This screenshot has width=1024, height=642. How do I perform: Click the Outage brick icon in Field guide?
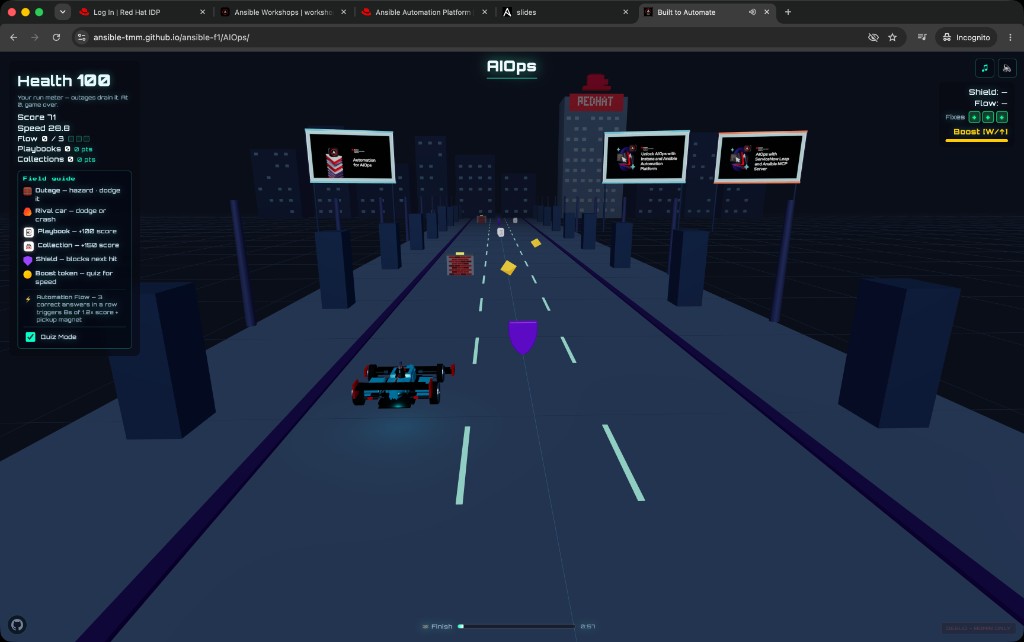tap(27, 191)
